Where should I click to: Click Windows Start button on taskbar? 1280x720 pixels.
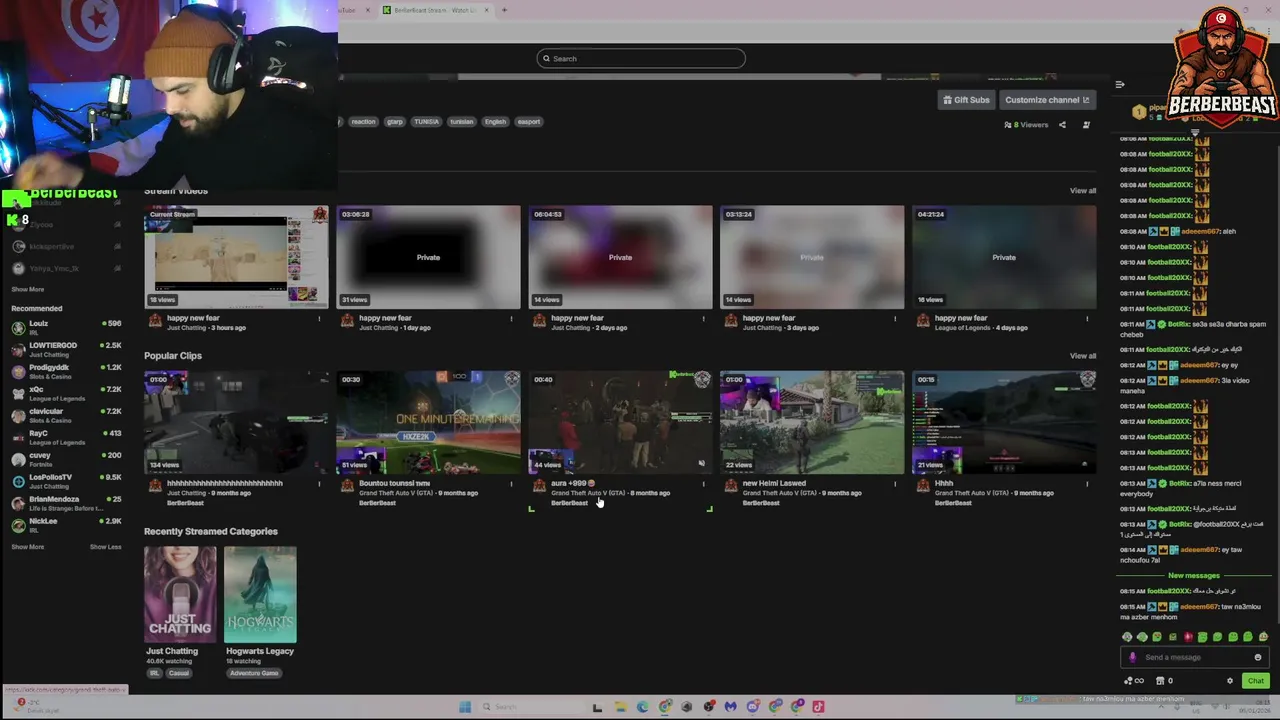pos(465,707)
